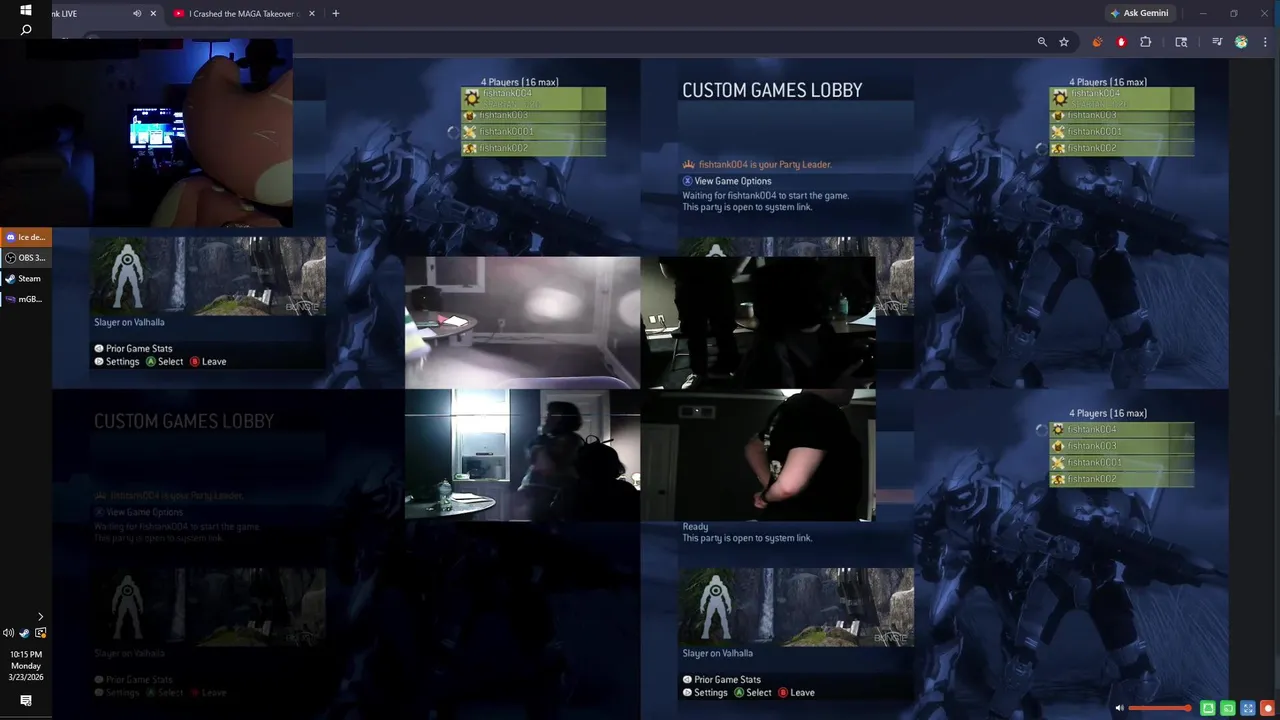The width and height of the screenshot is (1280, 720).
Task: Open the Windows Start menu
Action: (26, 10)
